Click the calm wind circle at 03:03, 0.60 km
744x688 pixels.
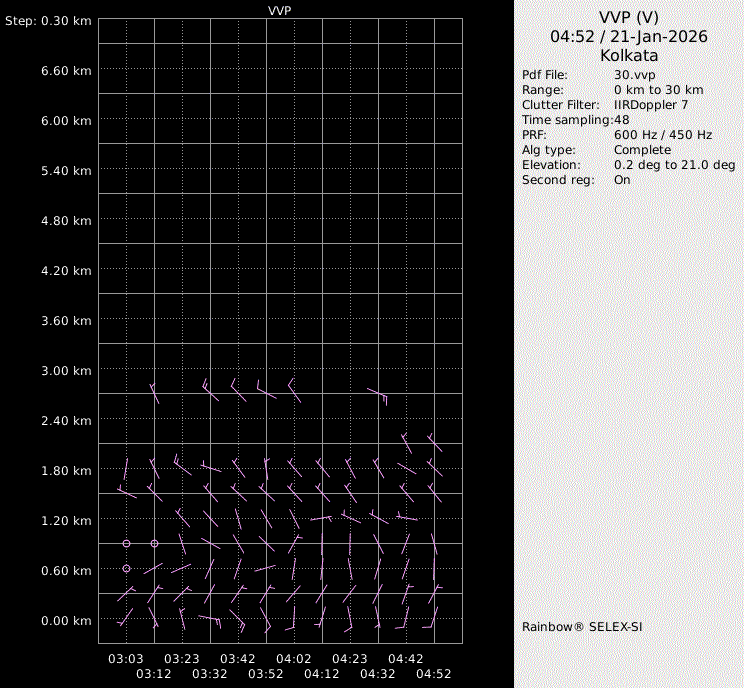click(x=126, y=568)
